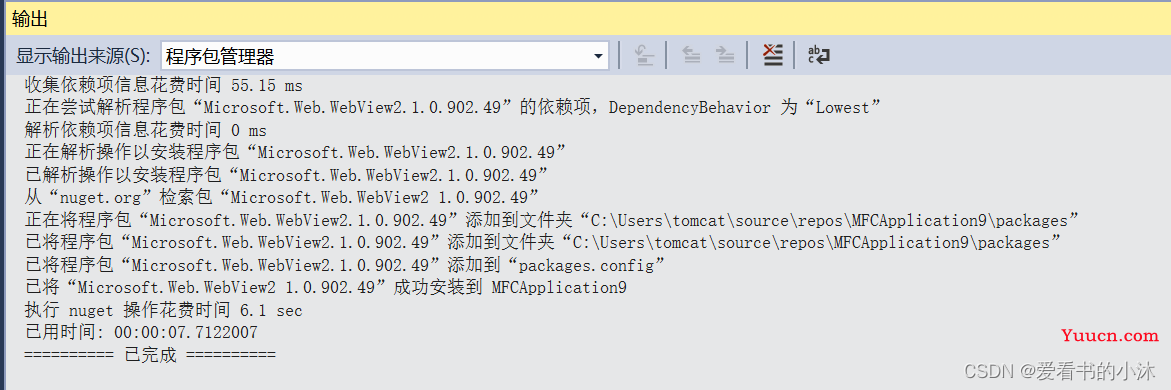Go to next message icon
Viewport: 1171px width, 390px height.
click(x=724, y=55)
